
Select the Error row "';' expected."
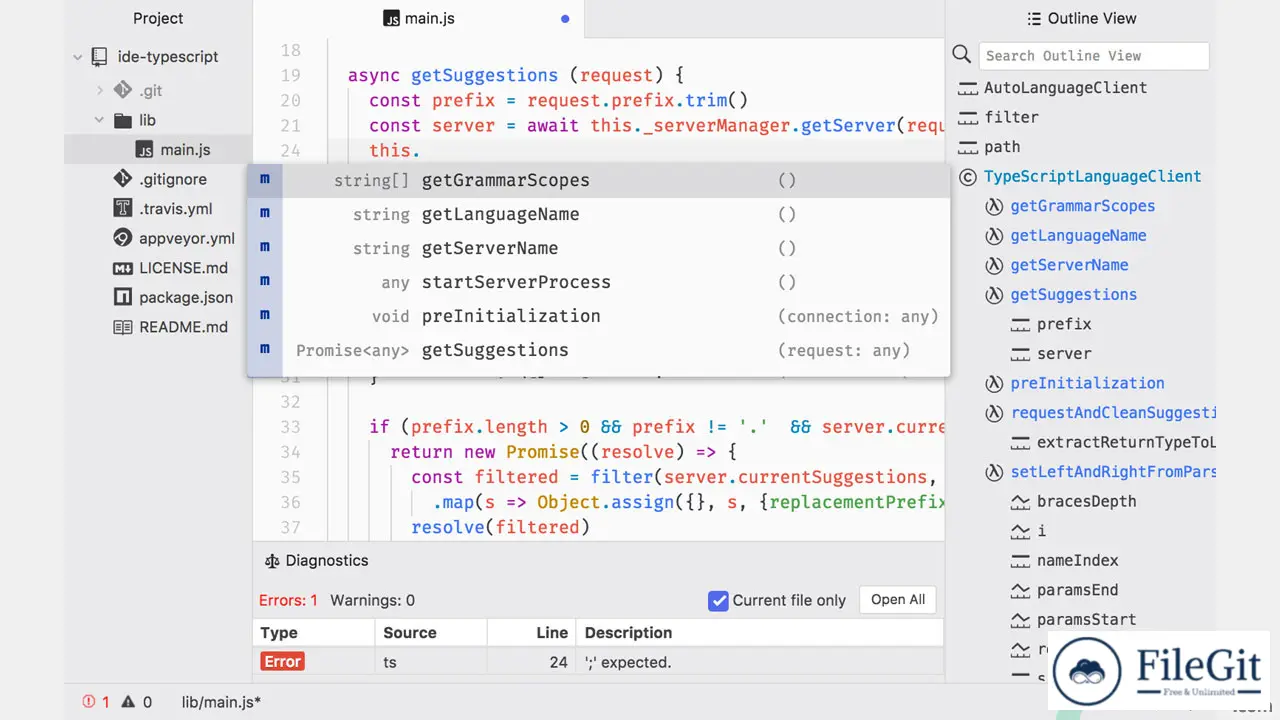598,662
